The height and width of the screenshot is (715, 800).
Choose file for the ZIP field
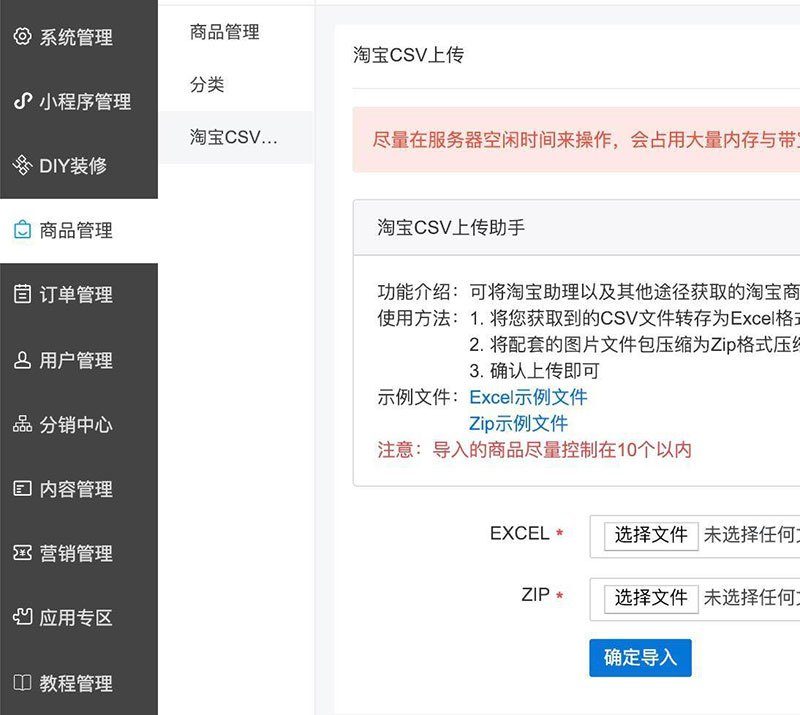[x=651, y=598]
